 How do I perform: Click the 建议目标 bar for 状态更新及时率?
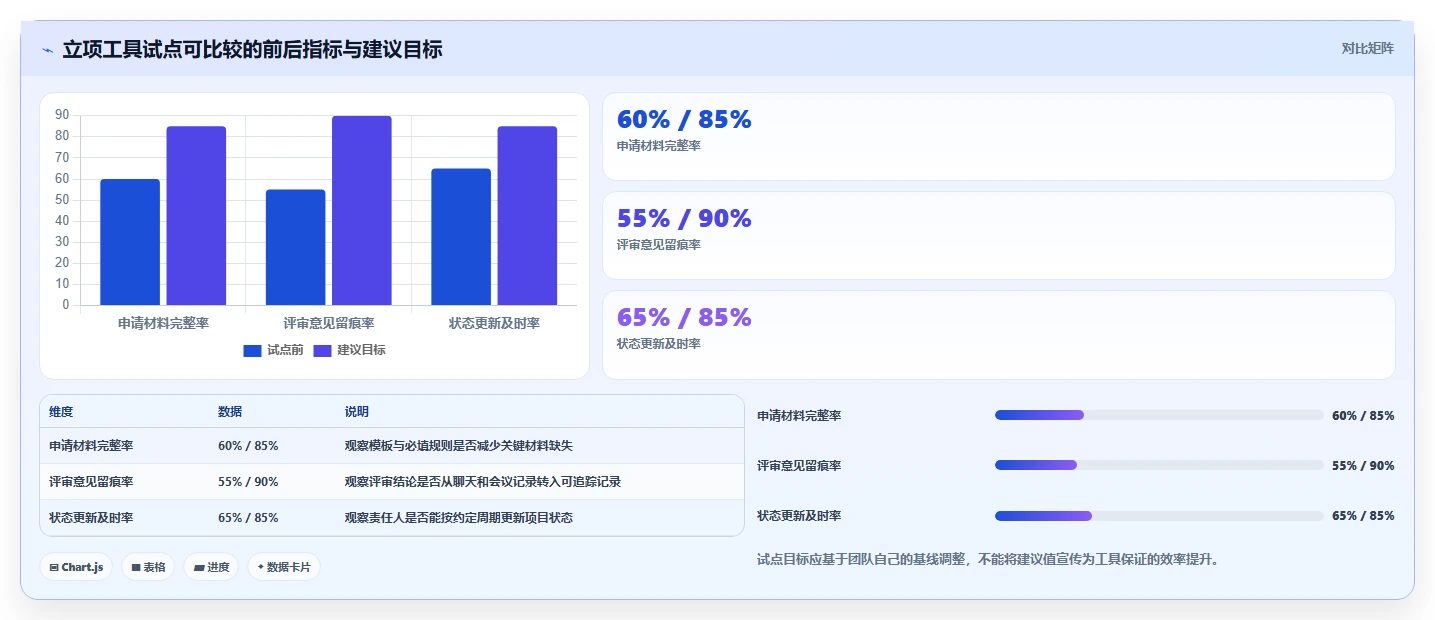[527, 216]
